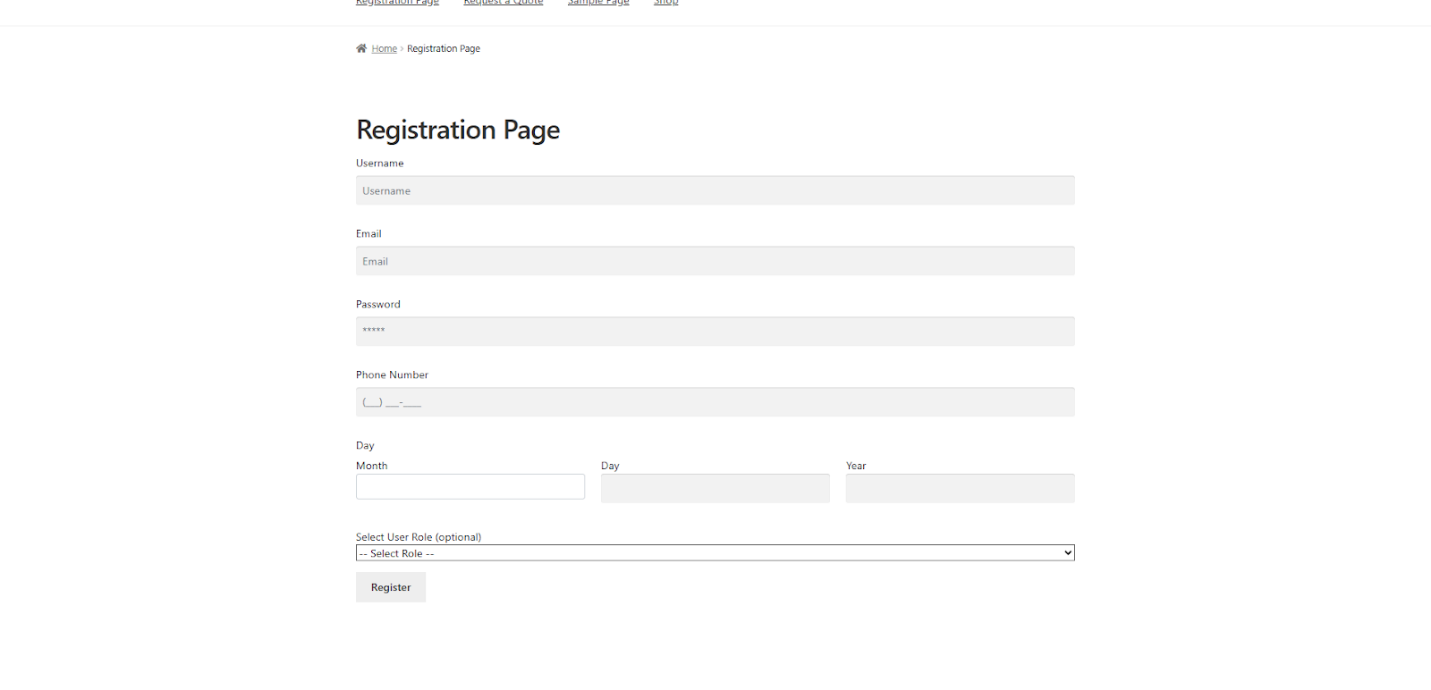
Task: Click the Email input field
Action: coord(714,260)
